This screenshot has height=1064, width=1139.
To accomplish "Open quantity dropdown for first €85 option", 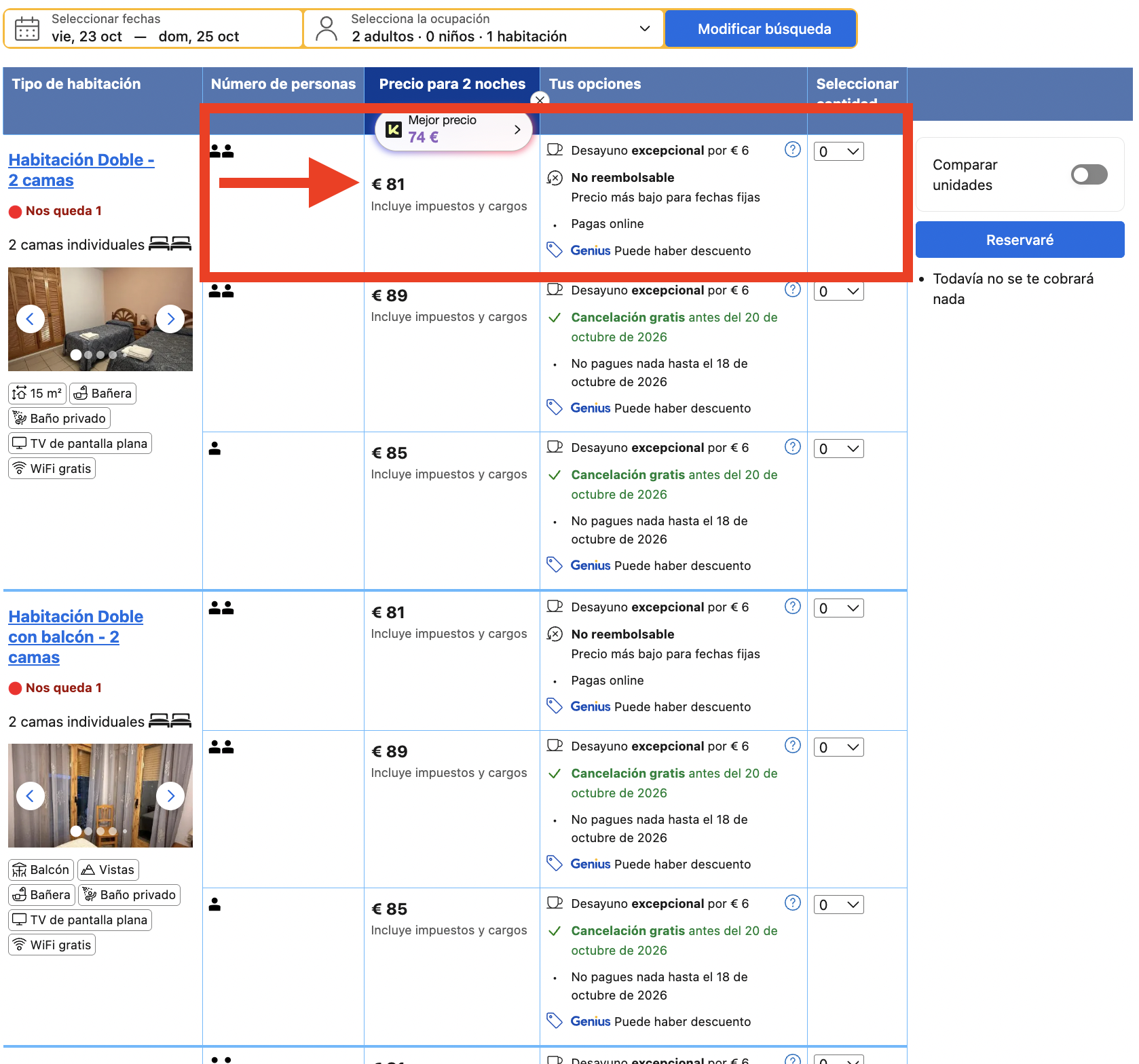I will click(838, 449).
